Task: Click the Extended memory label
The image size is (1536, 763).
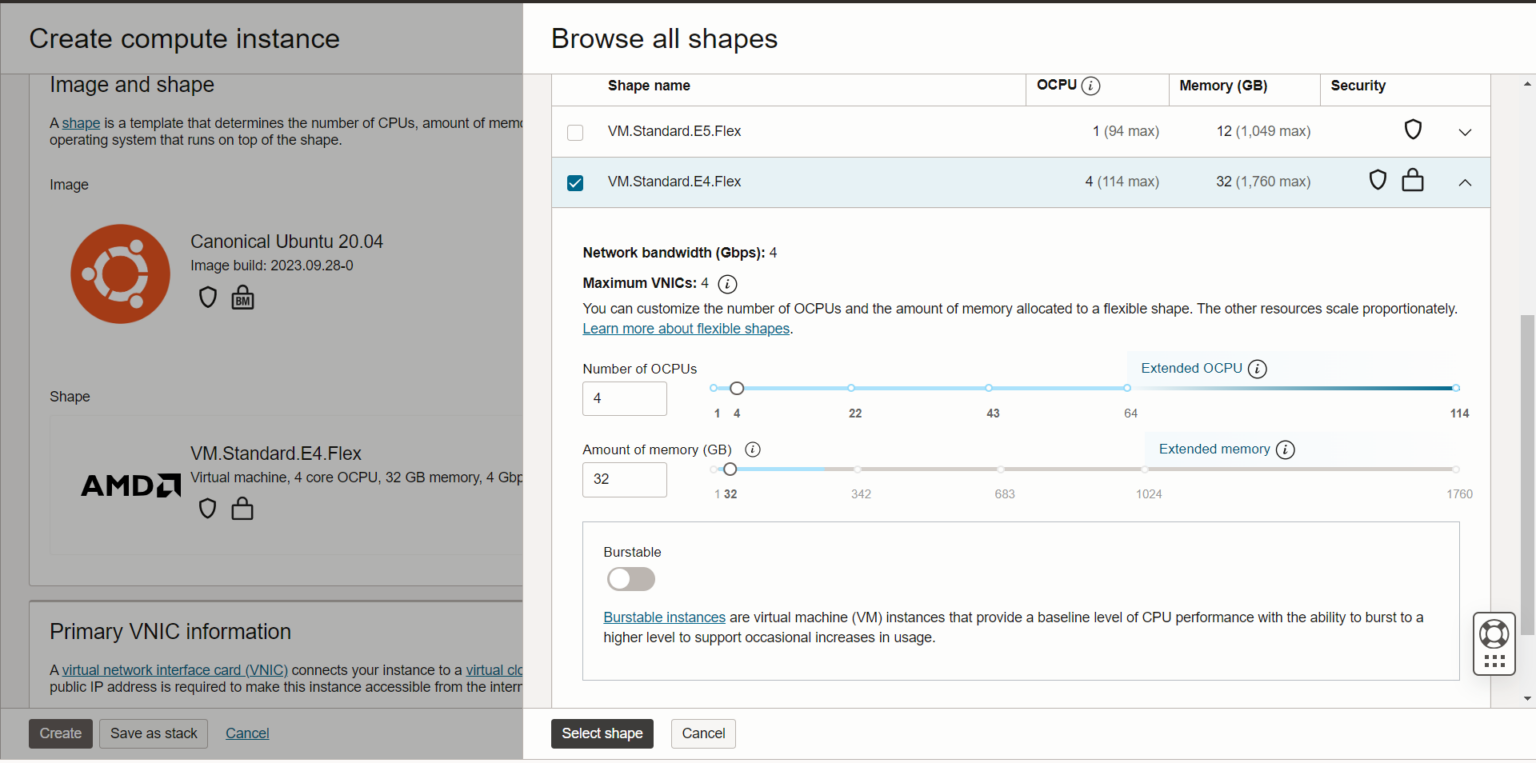Action: pos(1214,450)
